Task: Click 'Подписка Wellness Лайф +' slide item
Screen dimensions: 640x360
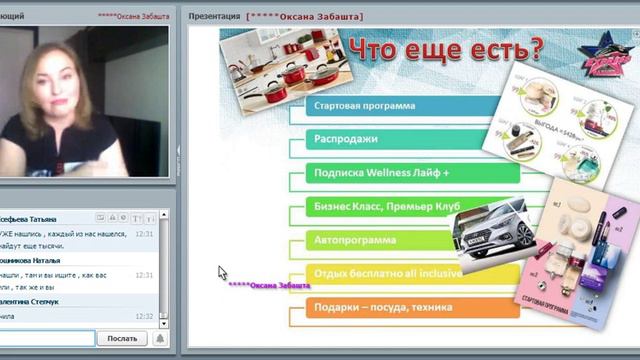Action: point(413,173)
